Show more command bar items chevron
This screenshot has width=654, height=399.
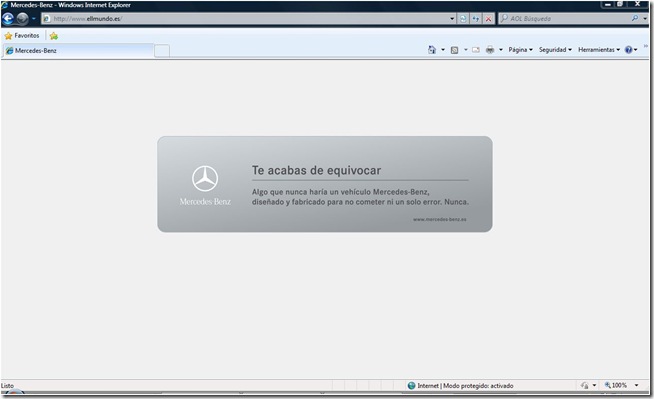tap(646, 46)
